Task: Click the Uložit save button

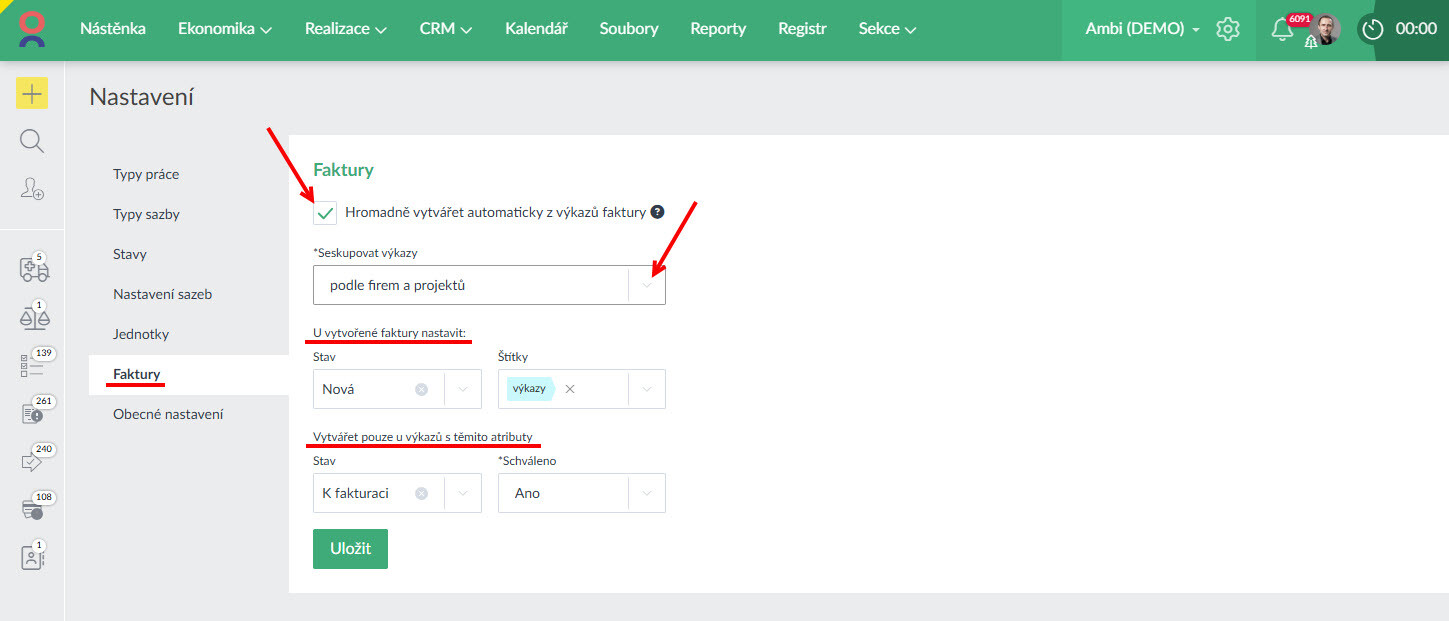Action: [x=350, y=549]
